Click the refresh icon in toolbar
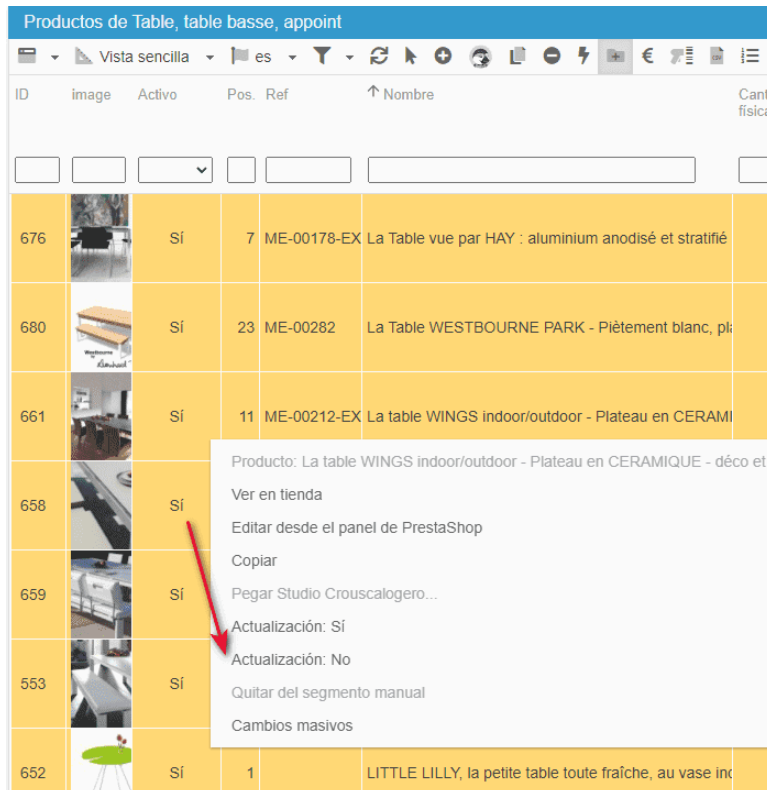 pos(378,57)
